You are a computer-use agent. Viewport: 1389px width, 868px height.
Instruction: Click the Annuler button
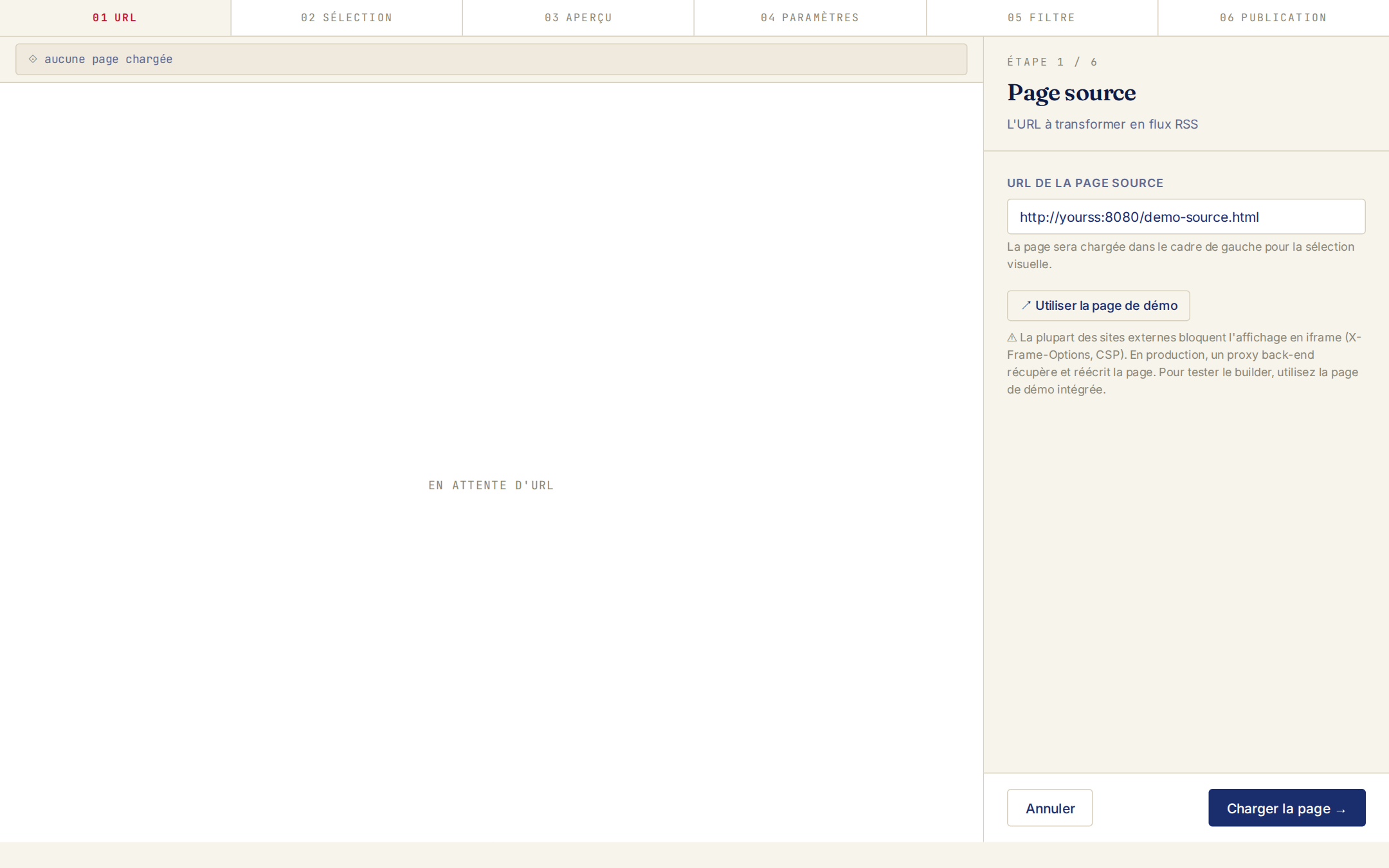(1049, 808)
